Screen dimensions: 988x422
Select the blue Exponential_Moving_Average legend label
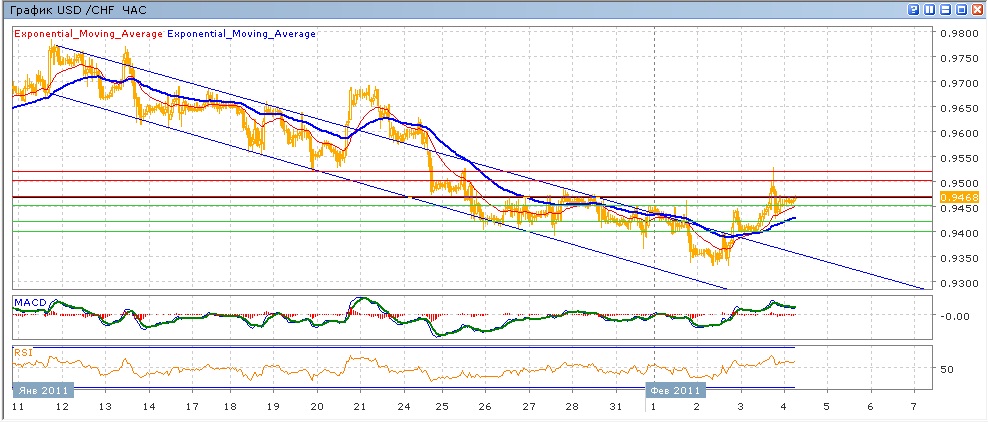pos(241,34)
